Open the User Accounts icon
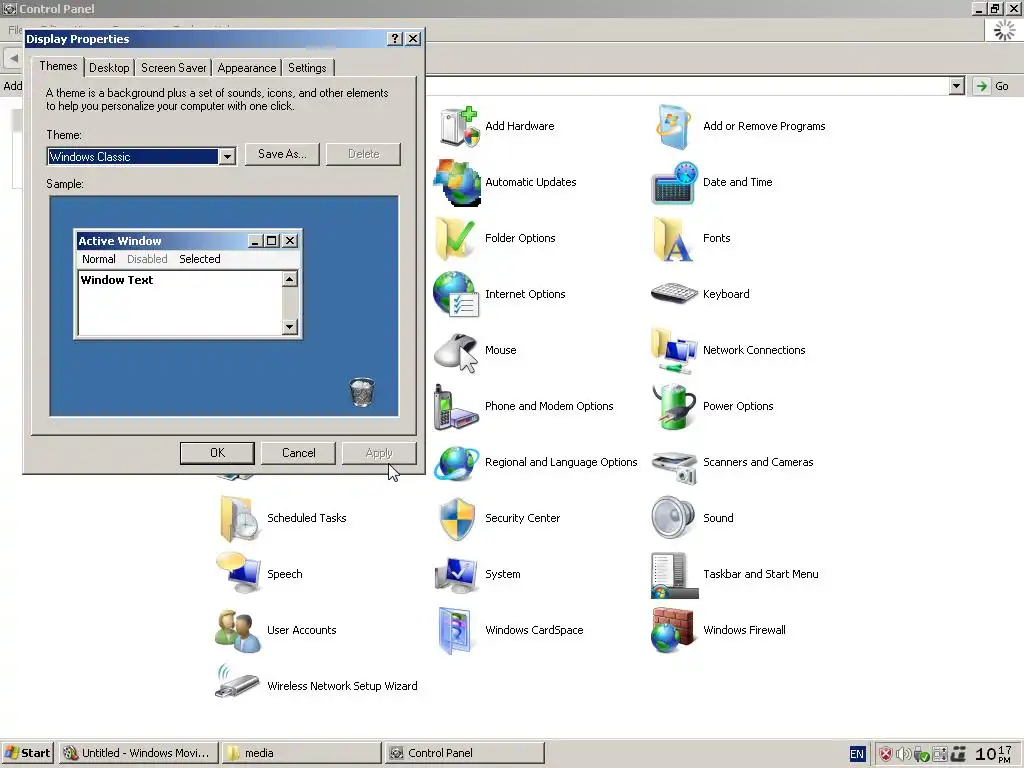This screenshot has width=1024, height=768. (x=238, y=631)
